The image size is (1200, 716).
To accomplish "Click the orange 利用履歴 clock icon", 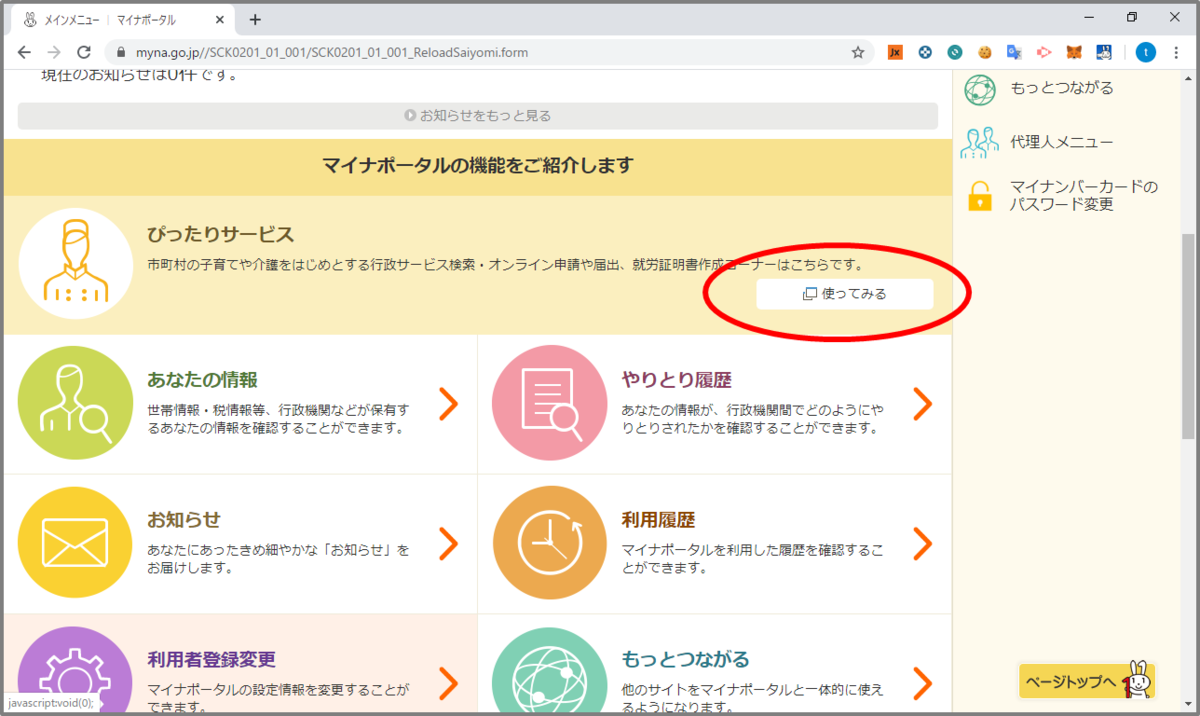I will tap(549, 543).
